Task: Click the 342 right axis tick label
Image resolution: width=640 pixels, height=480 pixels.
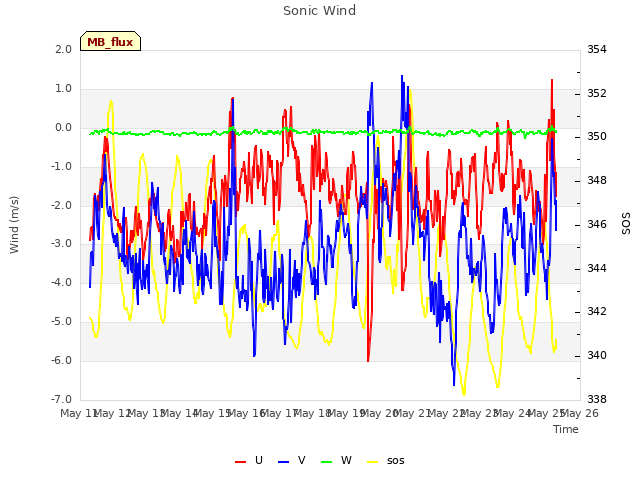Action: 597,311
